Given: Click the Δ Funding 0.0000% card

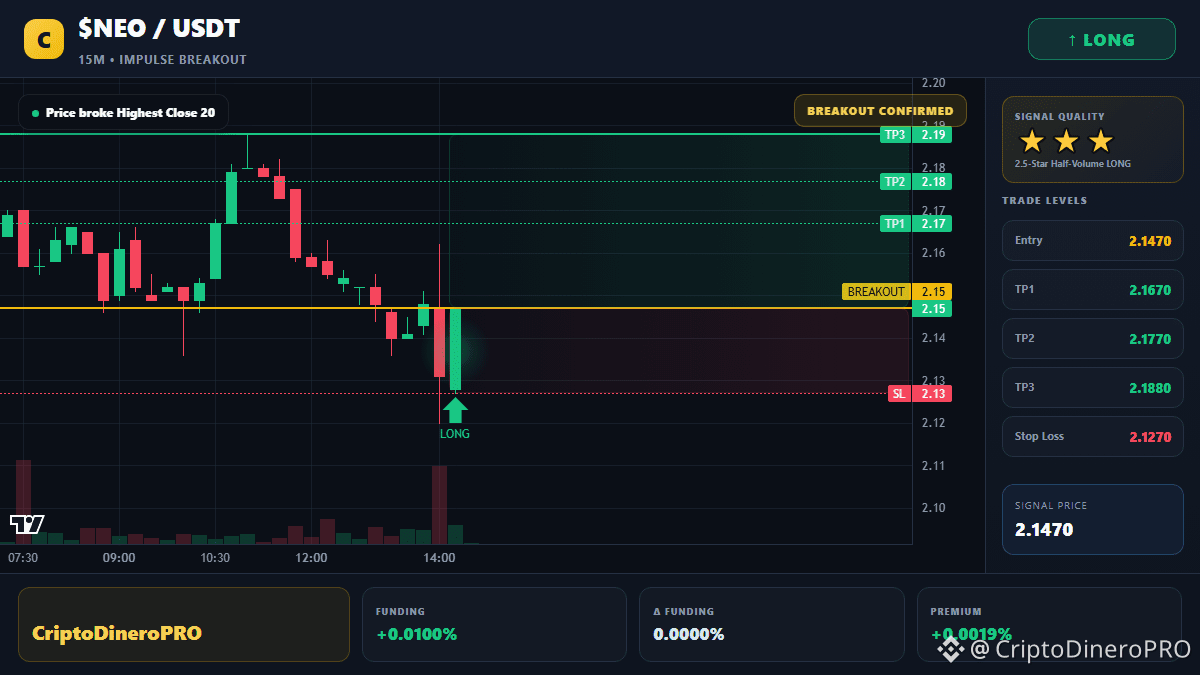Looking at the screenshot, I should coord(771,624).
